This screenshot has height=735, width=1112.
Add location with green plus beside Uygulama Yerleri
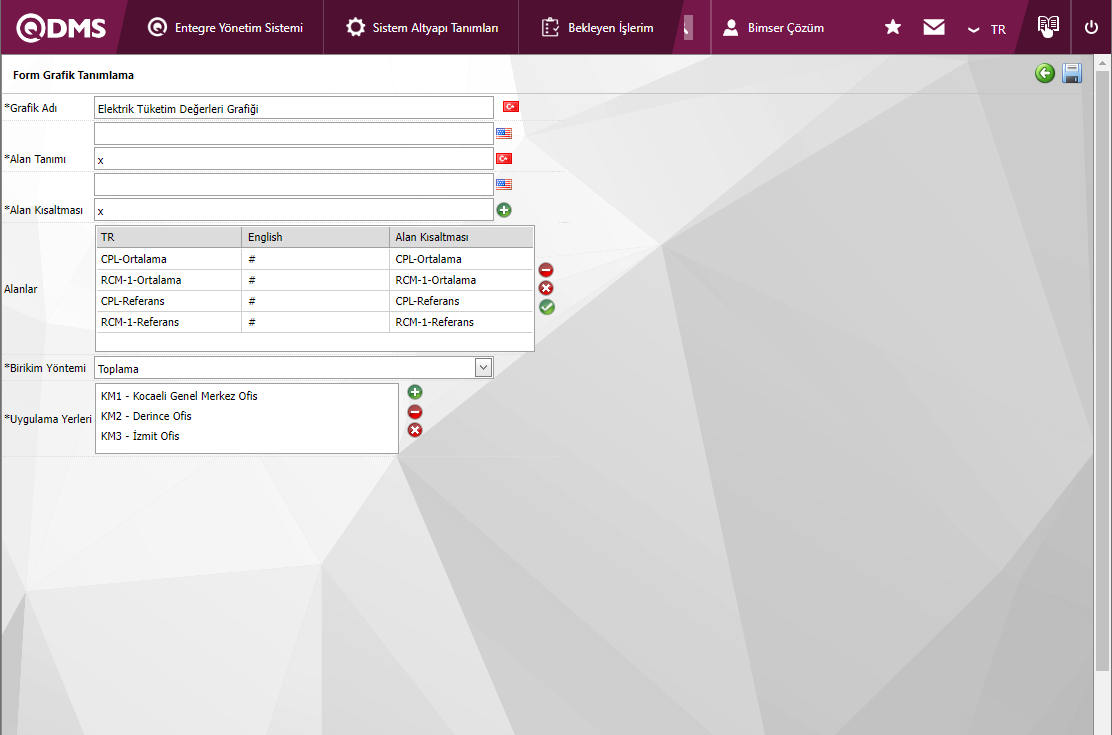tap(415, 392)
